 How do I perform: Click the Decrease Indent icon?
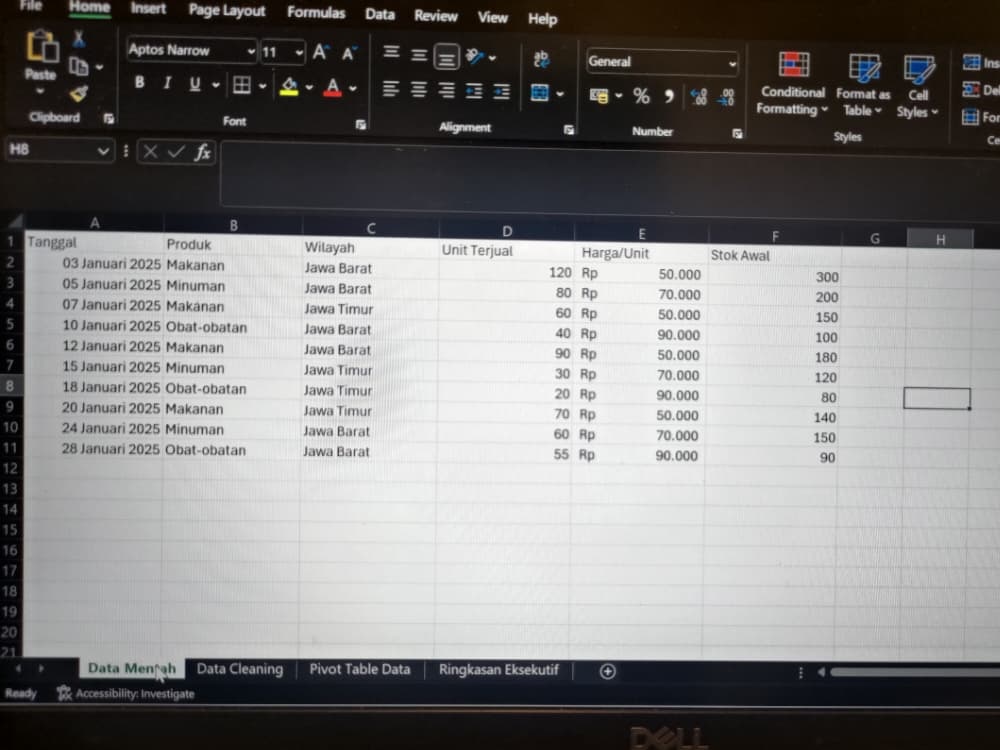(474, 92)
